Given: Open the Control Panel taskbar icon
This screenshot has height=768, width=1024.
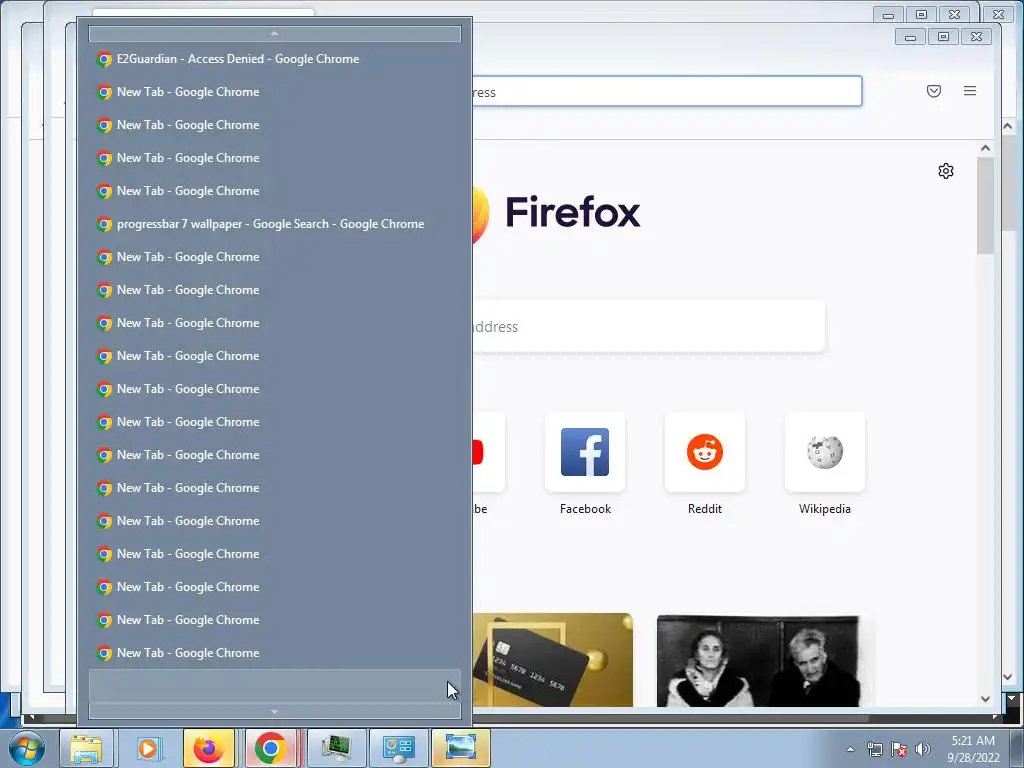Looking at the screenshot, I should coord(398,748).
